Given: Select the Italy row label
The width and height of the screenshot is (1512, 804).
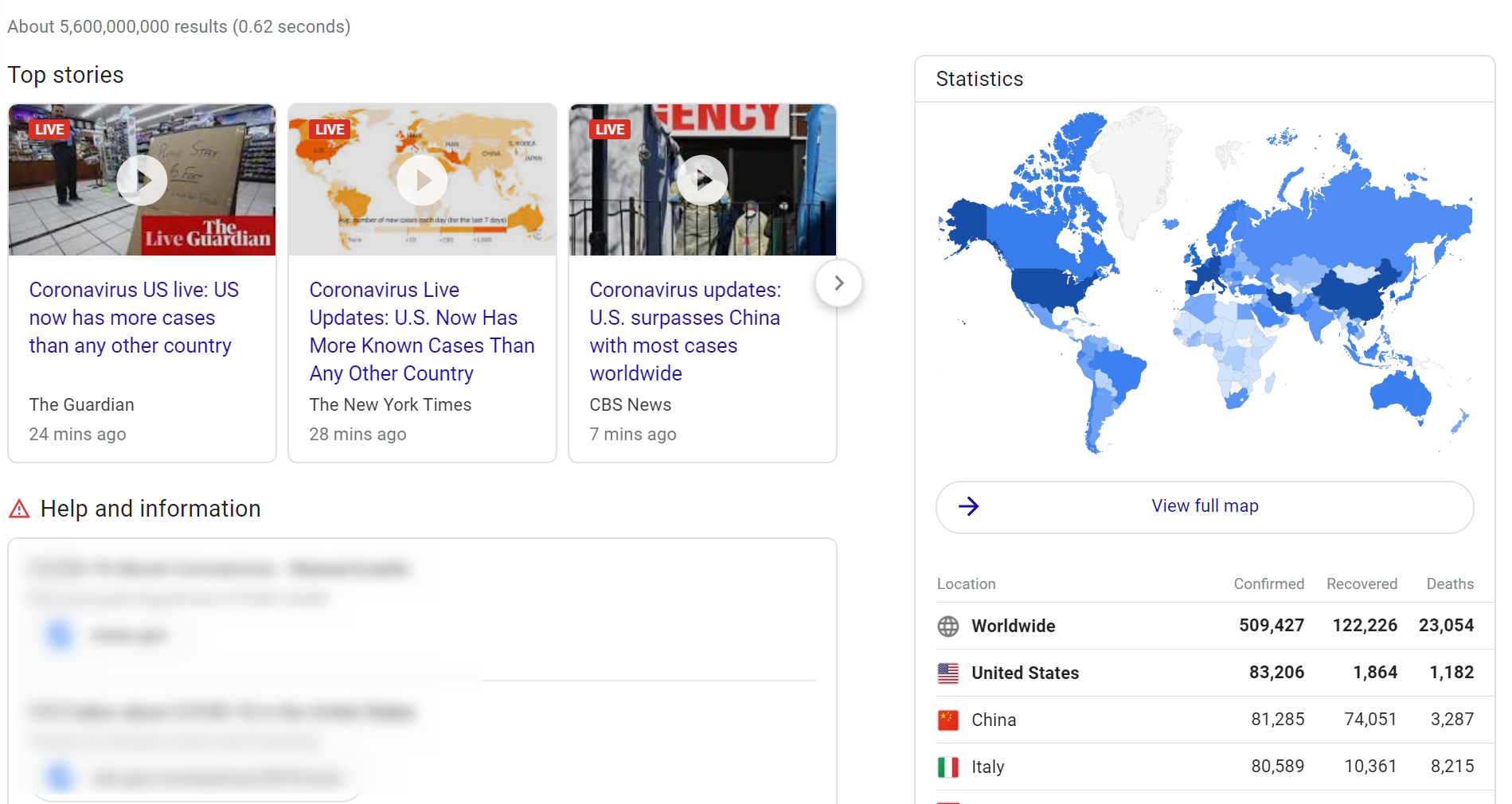Looking at the screenshot, I should coord(988,767).
